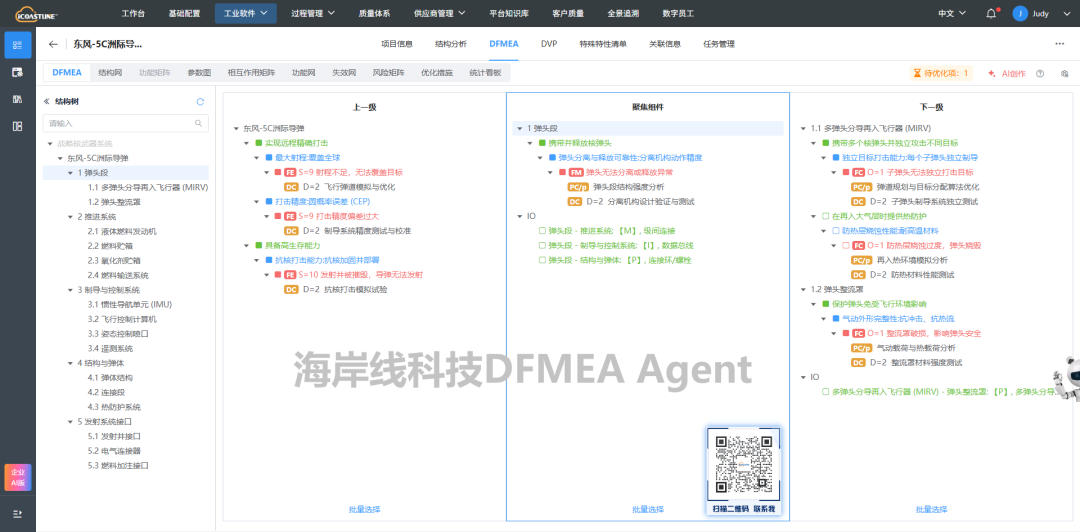Toggle green box of 携带并释放核弹头
This screenshot has width=1080, height=532.
point(541,143)
